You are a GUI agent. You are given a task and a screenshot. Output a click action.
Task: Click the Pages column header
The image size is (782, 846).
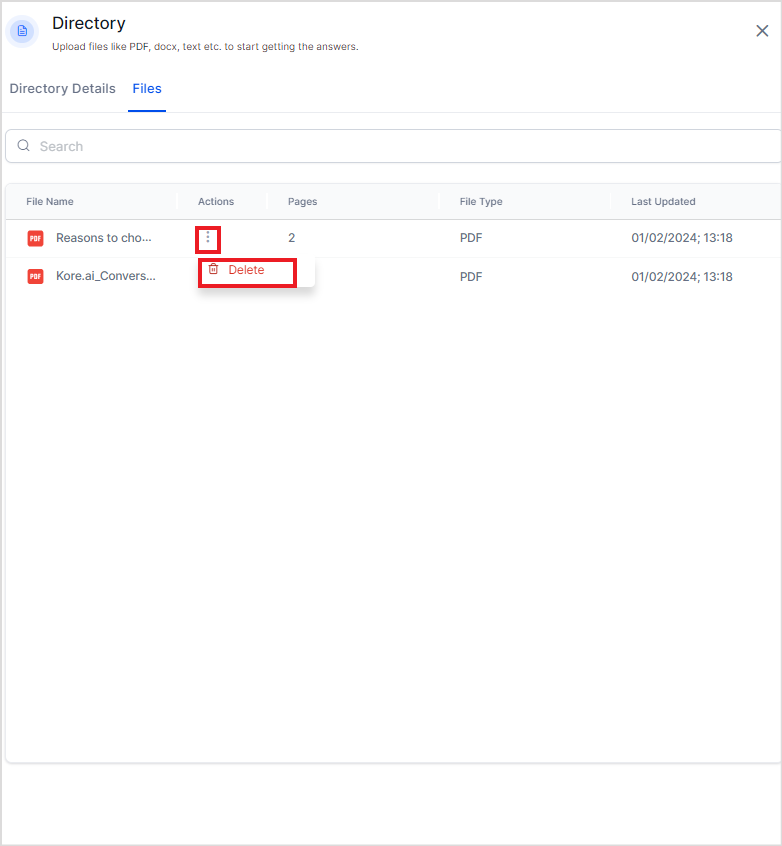302,202
